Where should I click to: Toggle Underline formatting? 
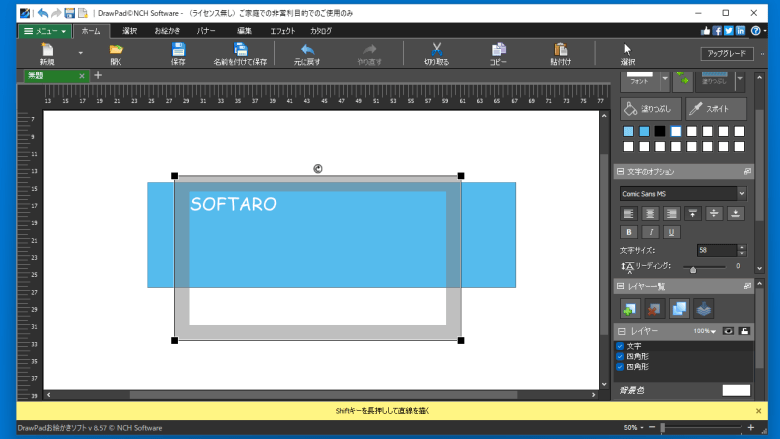[672, 232]
